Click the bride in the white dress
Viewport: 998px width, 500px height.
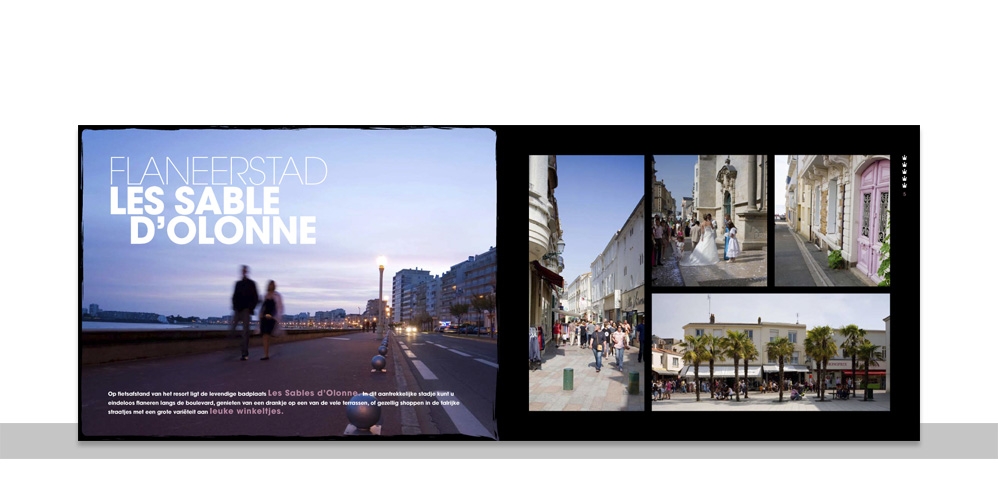(706, 243)
